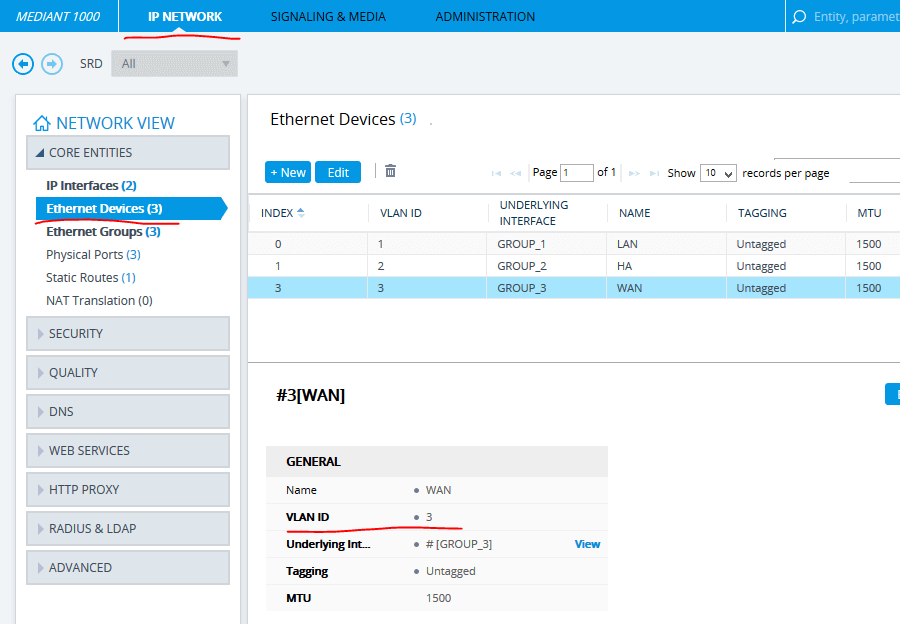Viewport: 900px width, 624px height.
Task: Go back with the left arrow icon
Action: [23, 64]
